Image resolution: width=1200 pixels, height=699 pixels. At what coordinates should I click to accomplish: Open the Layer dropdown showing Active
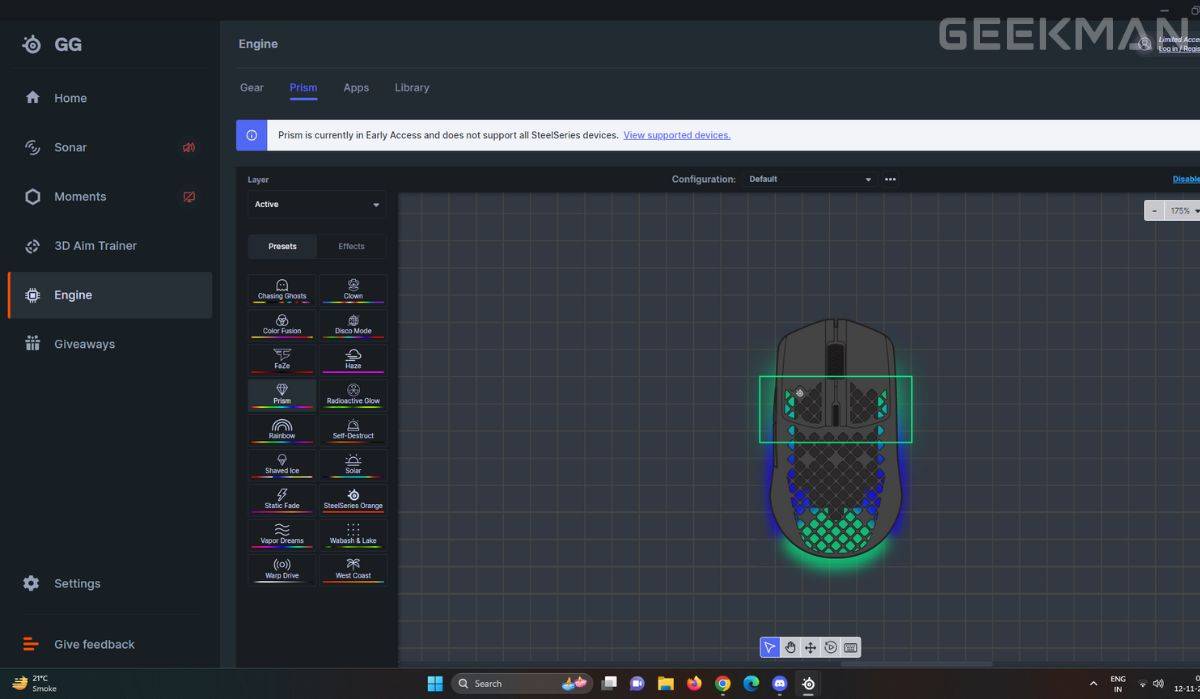(x=317, y=204)
